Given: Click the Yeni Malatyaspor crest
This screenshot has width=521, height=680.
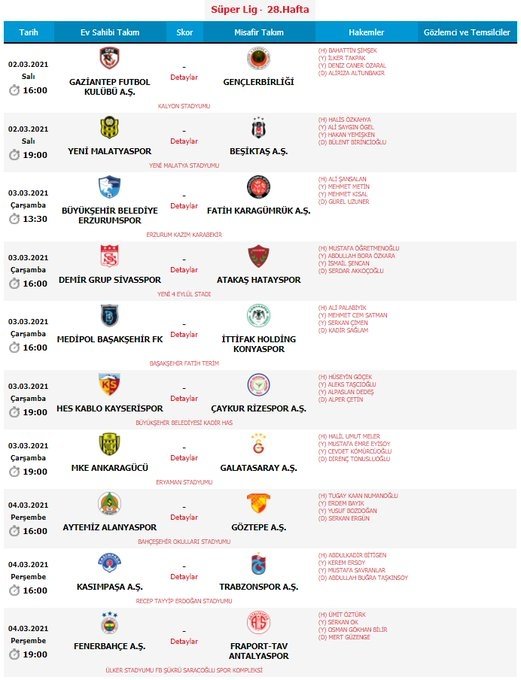Looking at the screenshot, I should [x=109, y=128].
